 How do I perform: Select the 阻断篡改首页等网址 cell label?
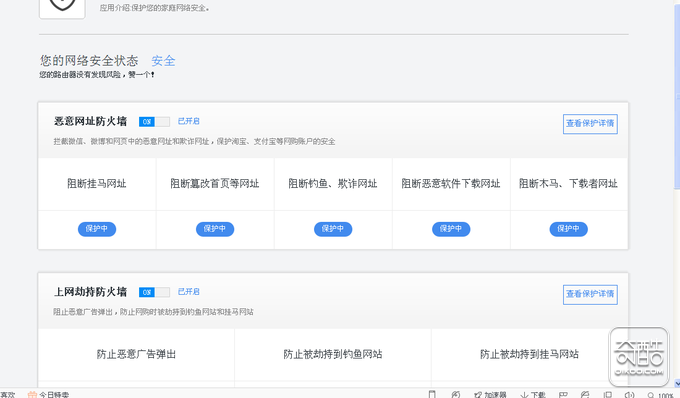215,184
